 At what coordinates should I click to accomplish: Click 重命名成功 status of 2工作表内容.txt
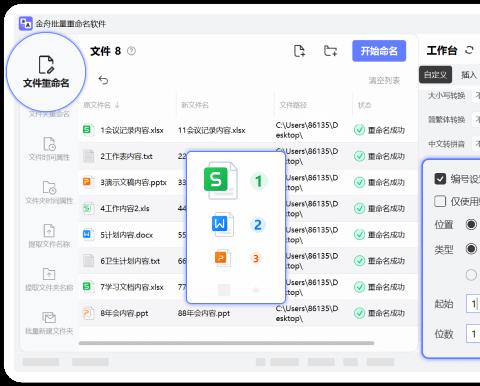(386, 156)
